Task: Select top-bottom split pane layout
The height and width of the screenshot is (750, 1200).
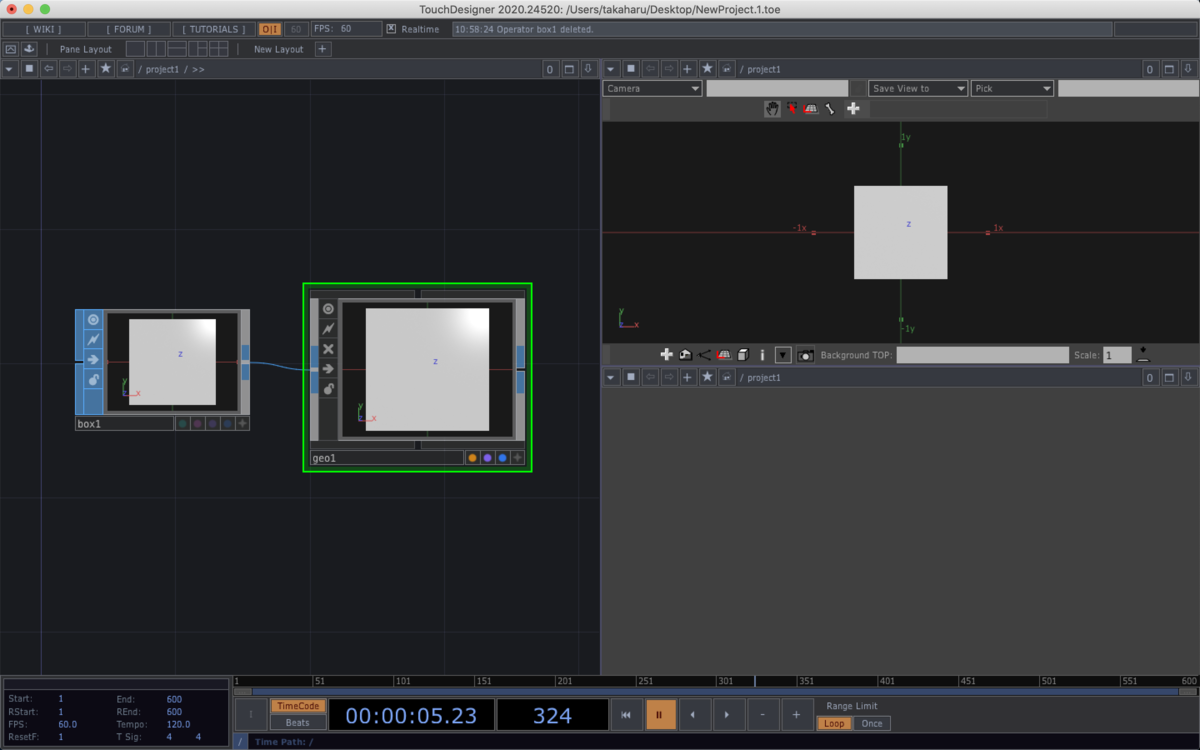Action: 177,49
